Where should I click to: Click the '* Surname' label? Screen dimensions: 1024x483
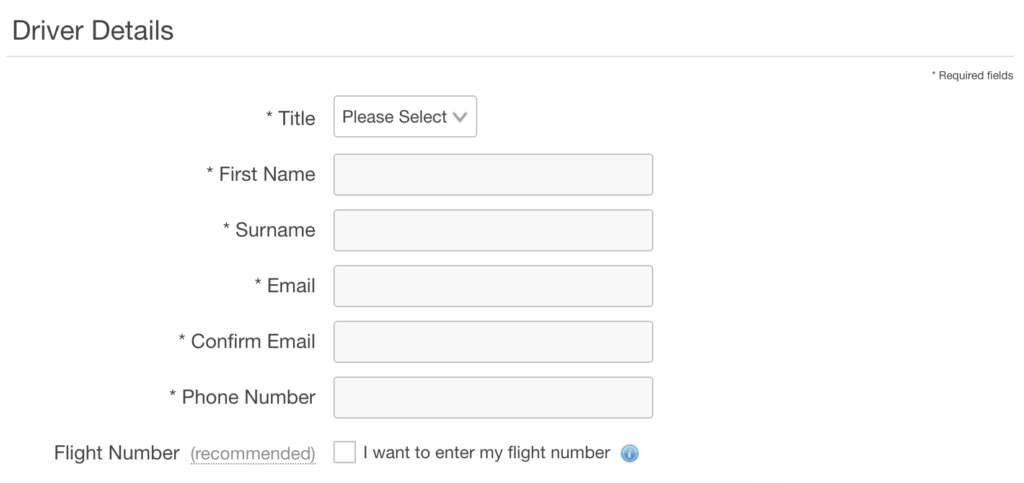[x=269, y=230]
